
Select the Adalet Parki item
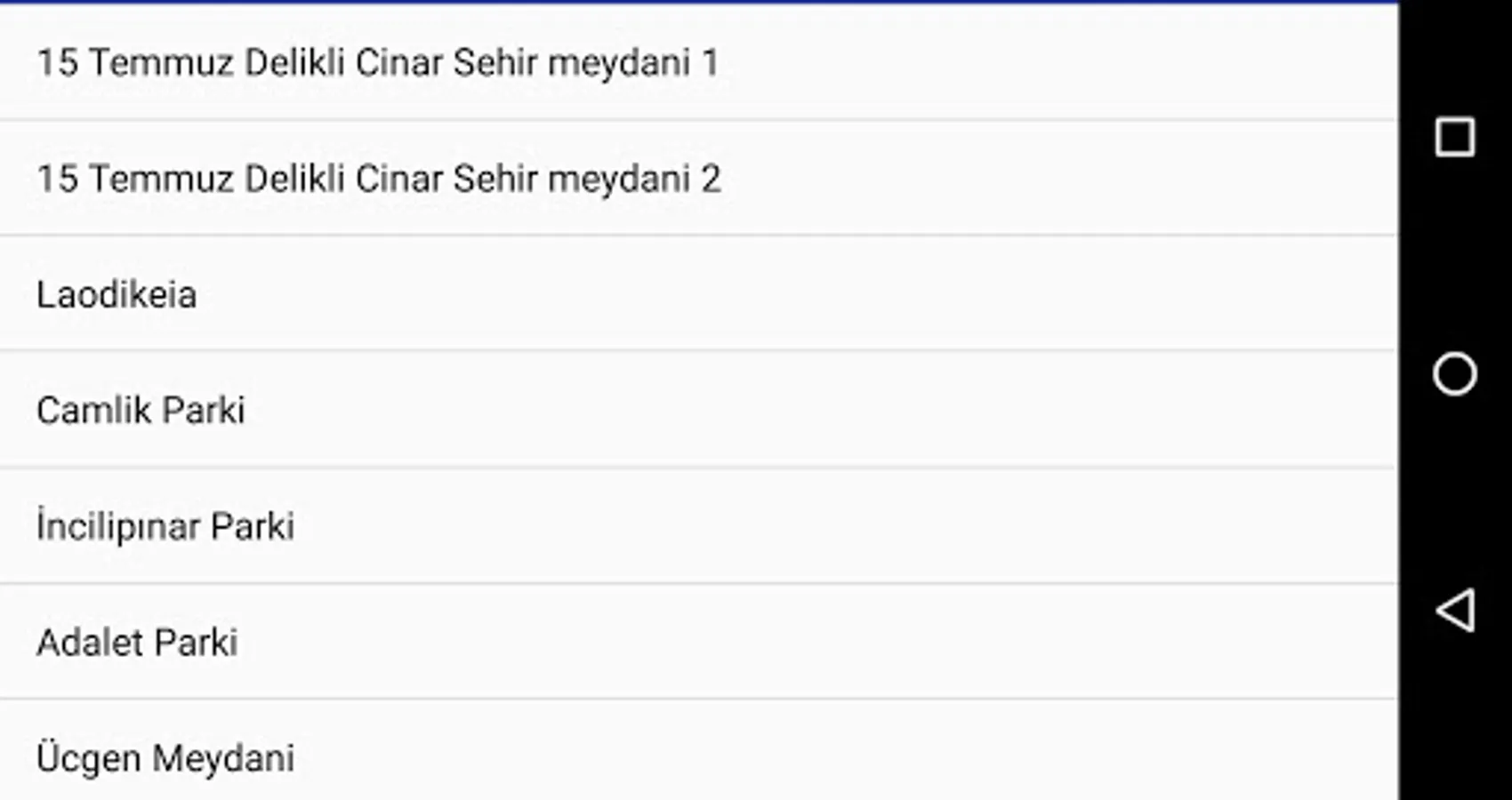click(x=699, y=642)
